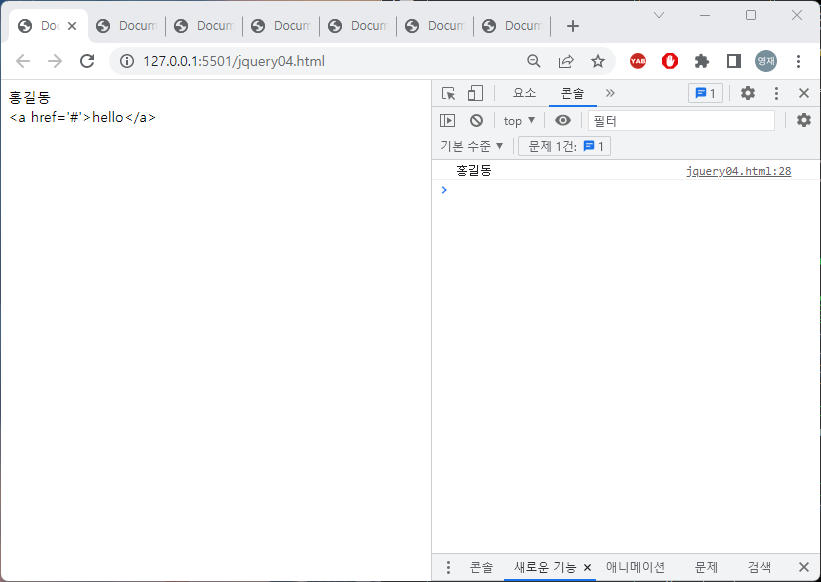The image size is (821, 582).
Task: Click the 홍길동 console log message
Action: [474, 171]
